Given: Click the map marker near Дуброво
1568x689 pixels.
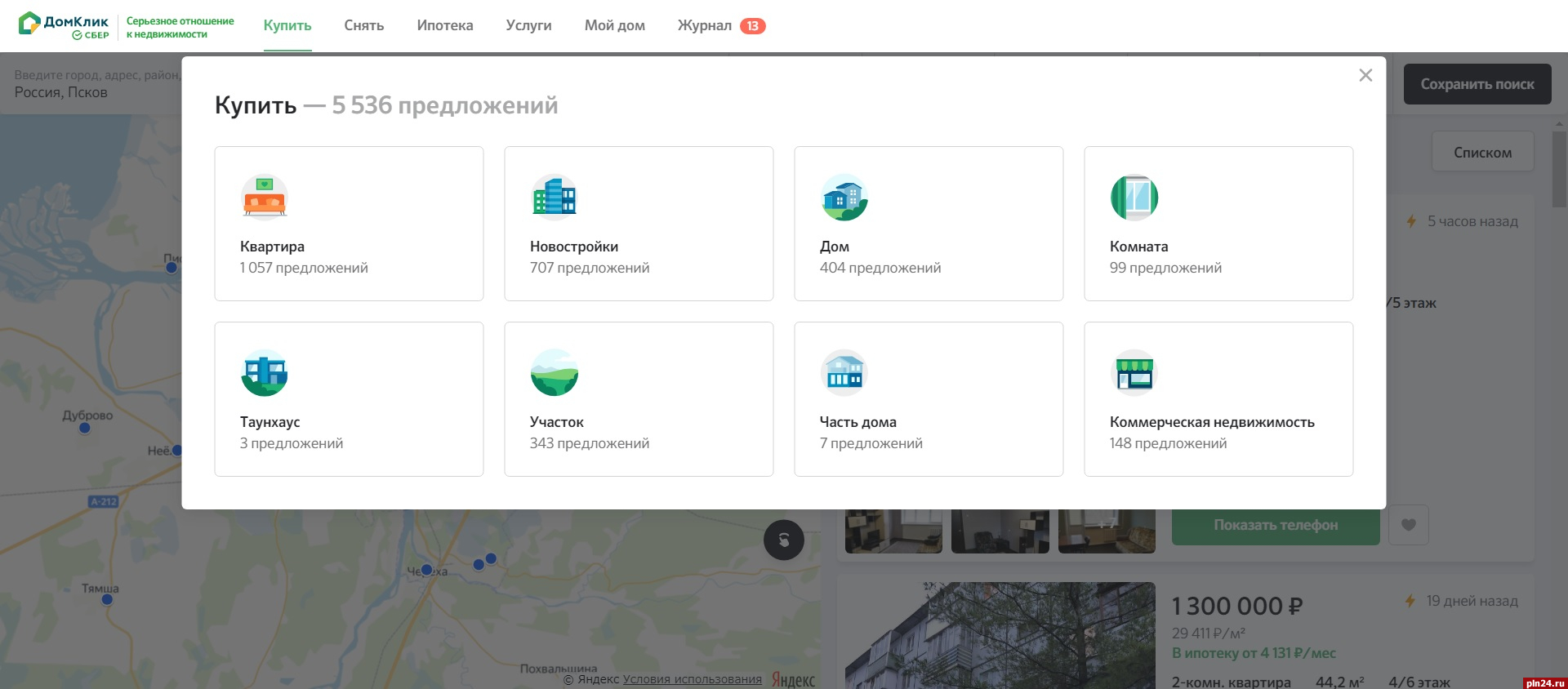Looking at the screenshot, I should (x=85, y=428).
